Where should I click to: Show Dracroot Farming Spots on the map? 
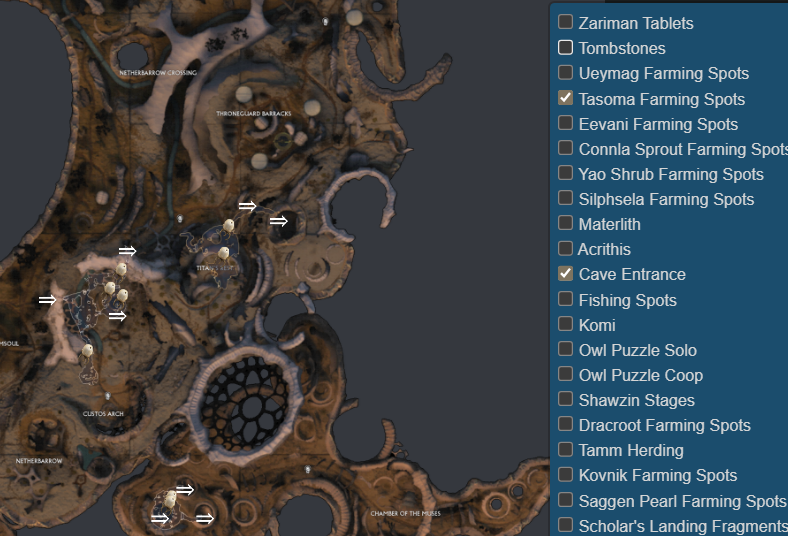565,424
